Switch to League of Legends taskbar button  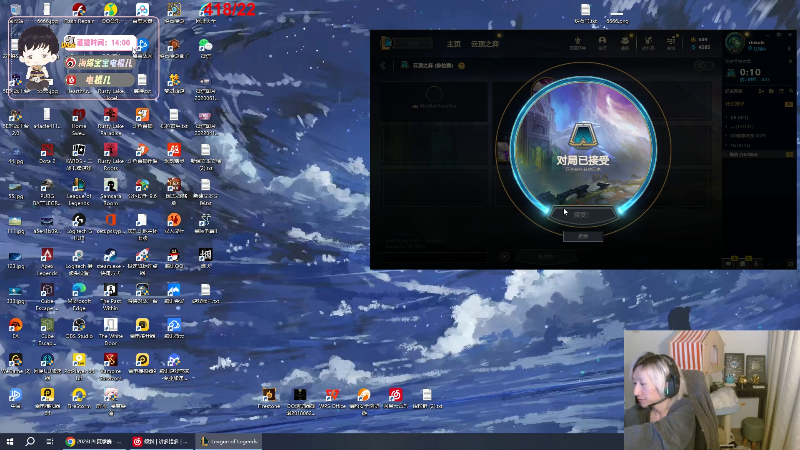click(x=229, y=441)
